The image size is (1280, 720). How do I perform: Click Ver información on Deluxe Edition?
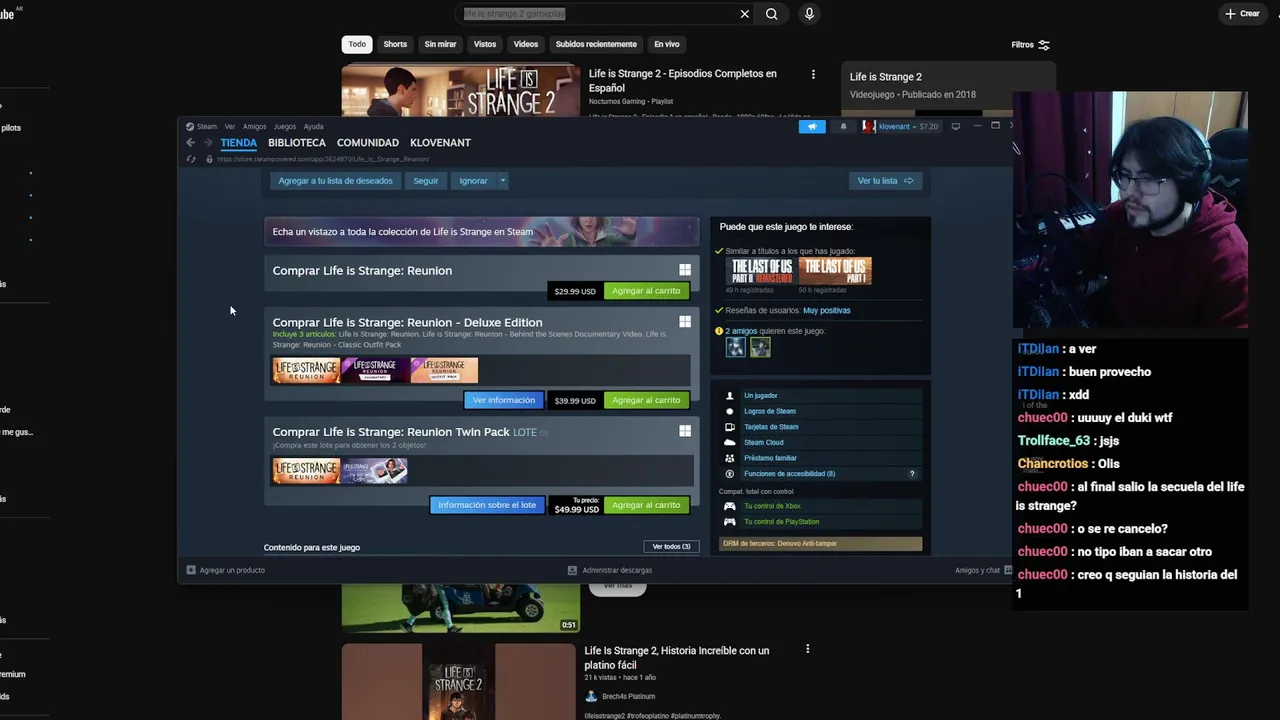(x=504, y=400)
